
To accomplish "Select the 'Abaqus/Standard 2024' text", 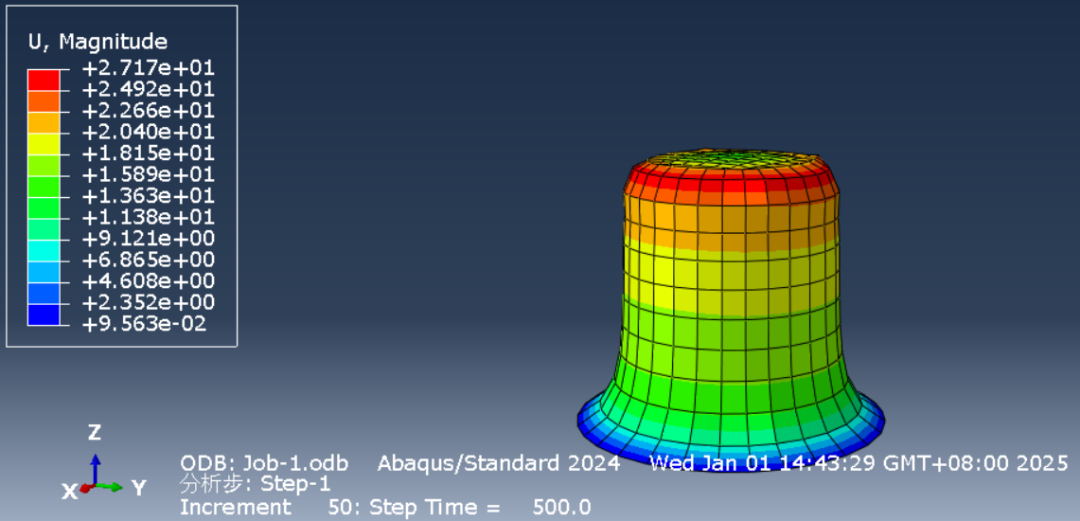I will pyautogui.click(x=498, y=463).
